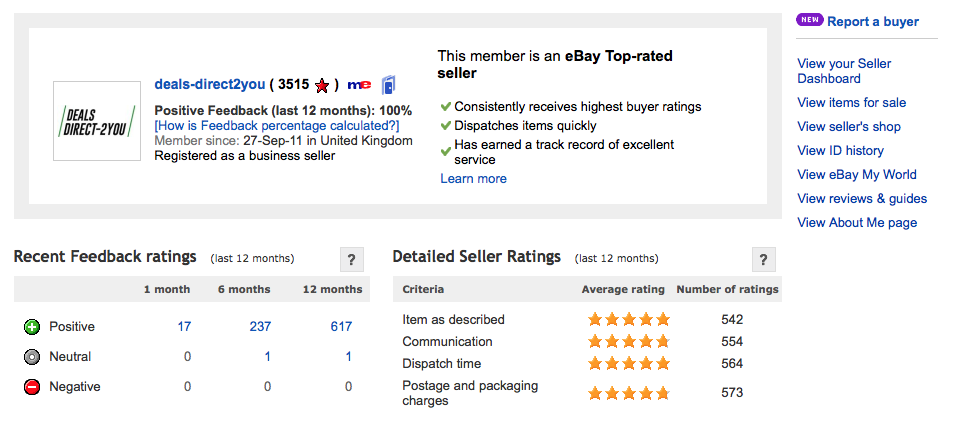Show the 617 positive ratings for 12 months

click(341, 327)
